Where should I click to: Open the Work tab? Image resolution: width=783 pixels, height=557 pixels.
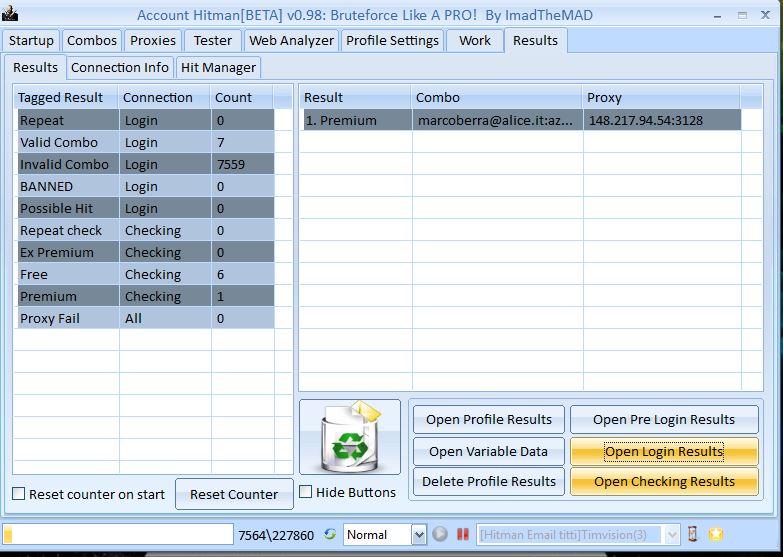pos(475,40)
